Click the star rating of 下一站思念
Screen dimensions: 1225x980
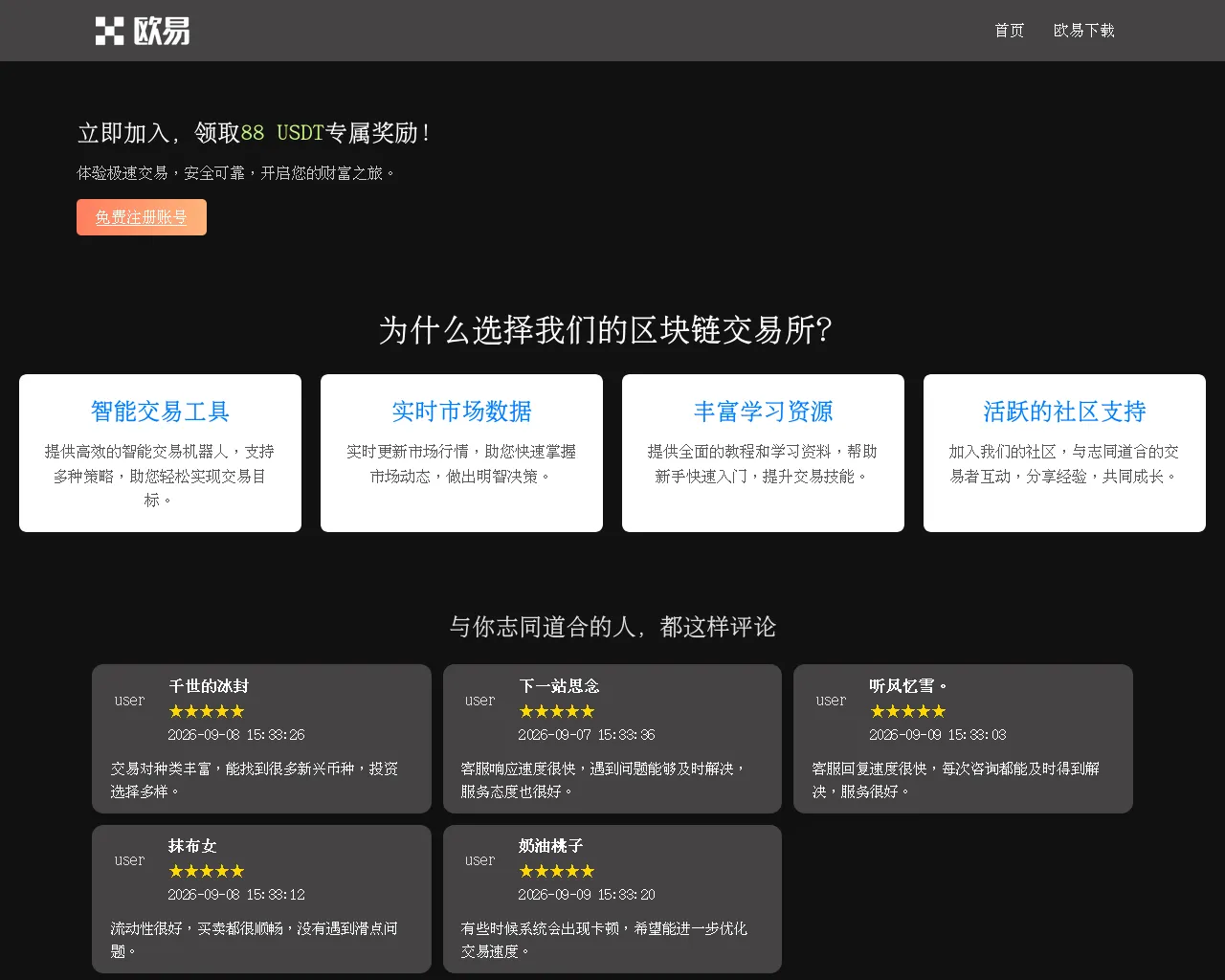tap(557, 711)
